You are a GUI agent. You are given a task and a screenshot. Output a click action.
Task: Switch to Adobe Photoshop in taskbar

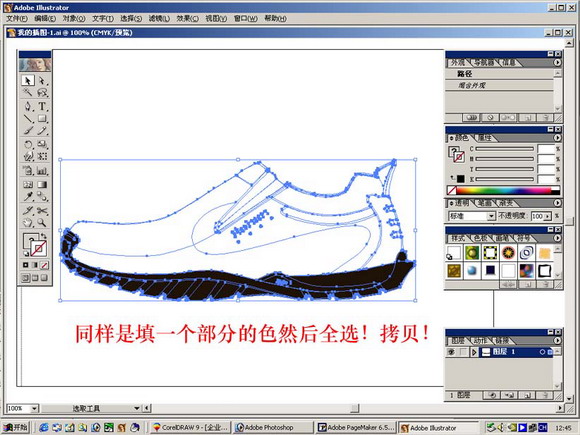(273, 428)
